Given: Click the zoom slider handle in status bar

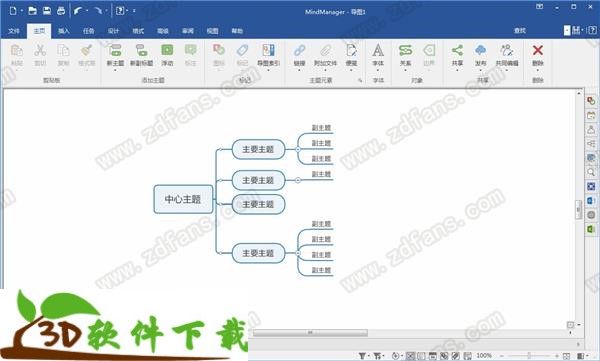Looking at the screenshot, I should point(529,356).
